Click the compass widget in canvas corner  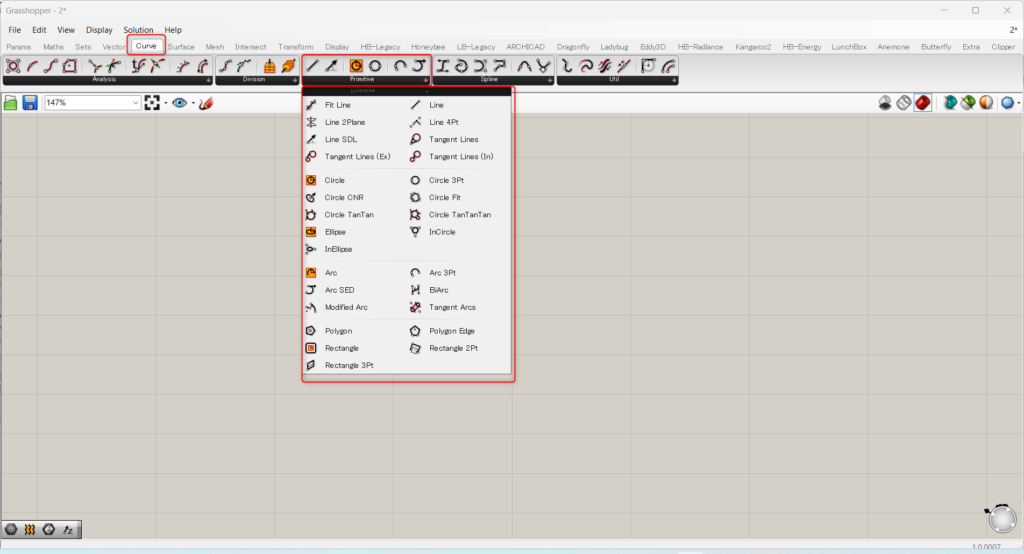[1000, 518]
